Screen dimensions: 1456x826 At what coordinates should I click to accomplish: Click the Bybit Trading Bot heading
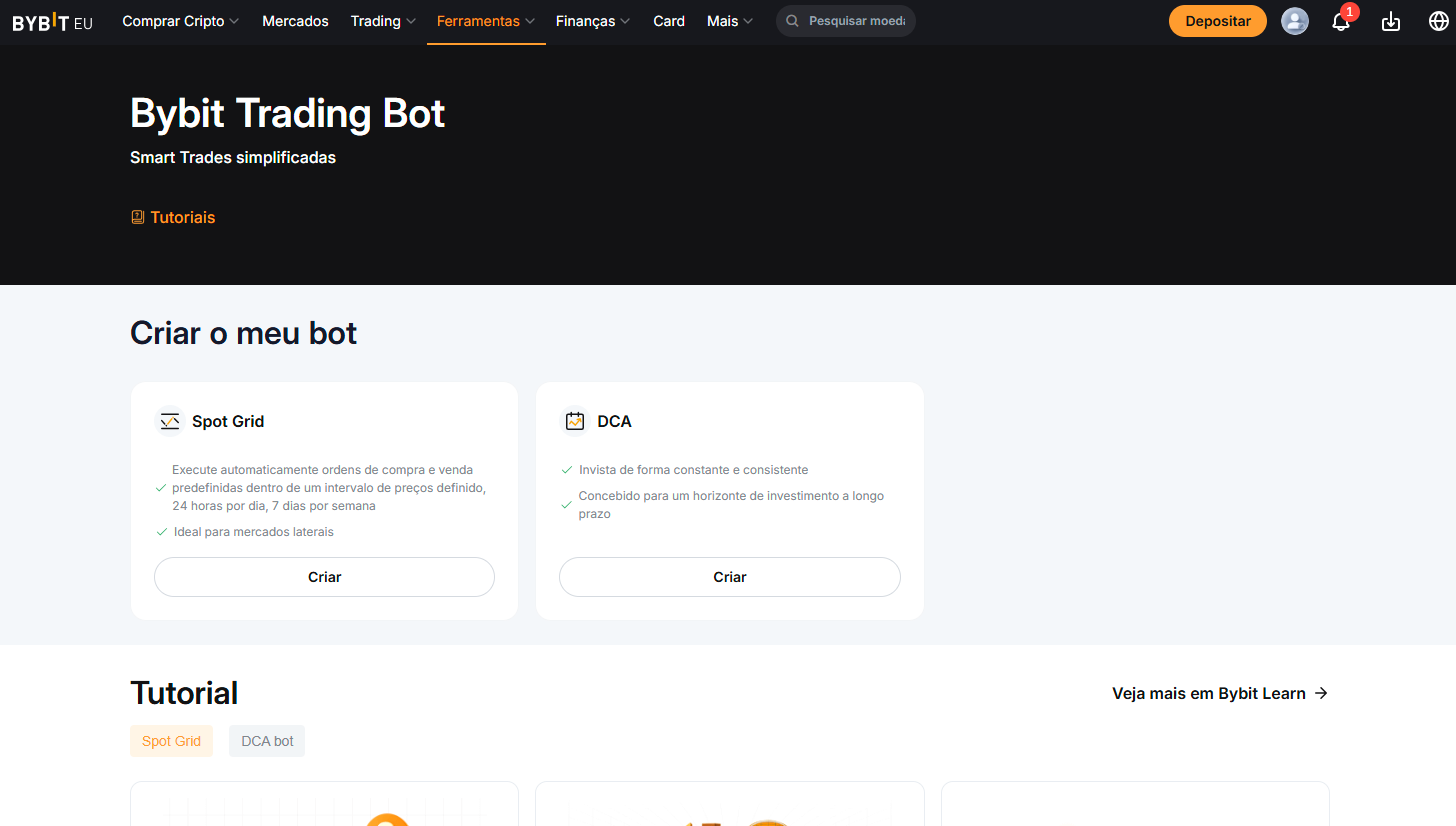pyautogui.click(x=288, y=114)
